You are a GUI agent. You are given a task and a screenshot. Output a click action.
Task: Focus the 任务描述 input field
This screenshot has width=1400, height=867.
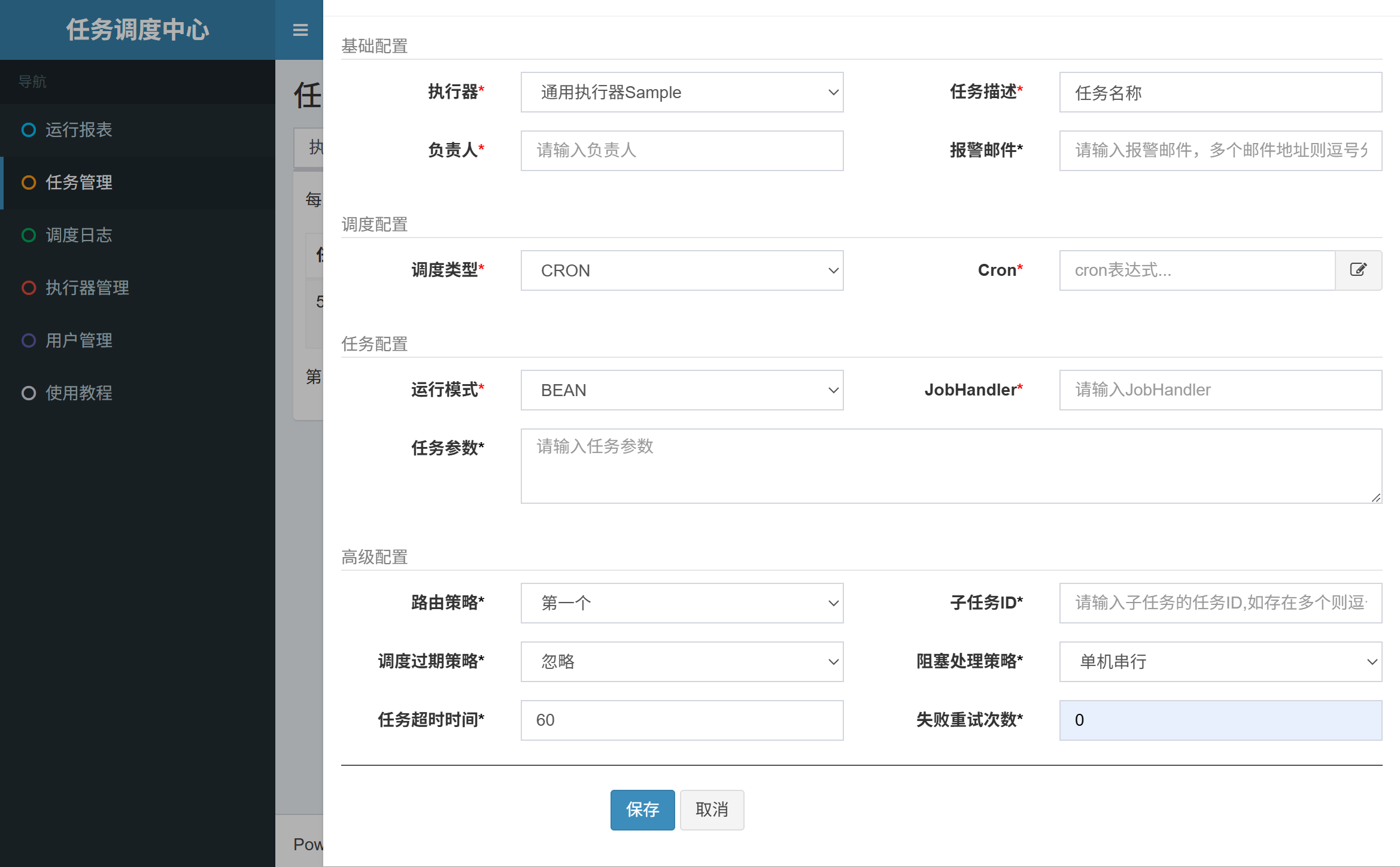[1220, 92]
